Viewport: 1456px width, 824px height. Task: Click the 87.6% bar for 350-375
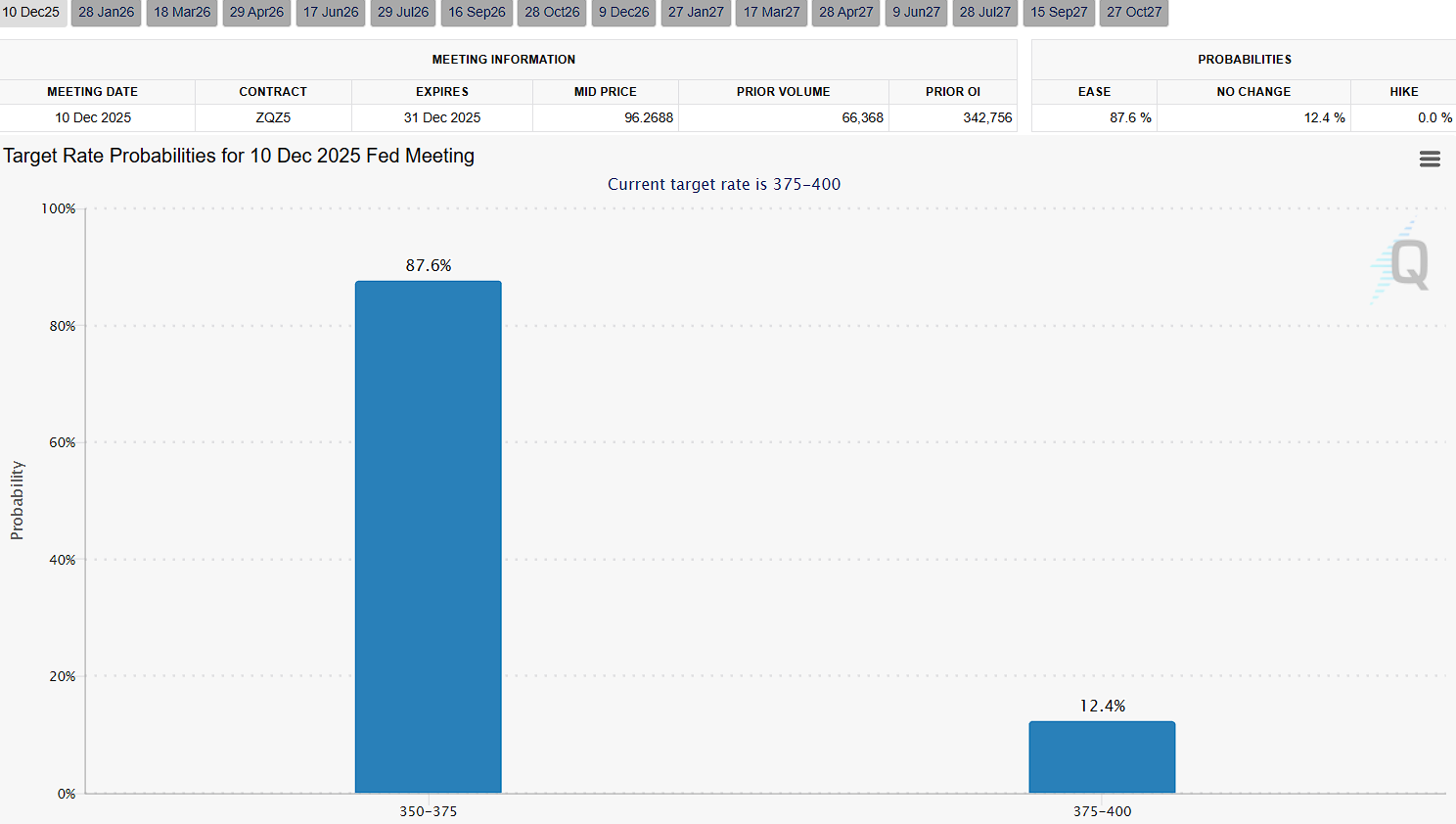pyautogui.click(x=429, y=537)
